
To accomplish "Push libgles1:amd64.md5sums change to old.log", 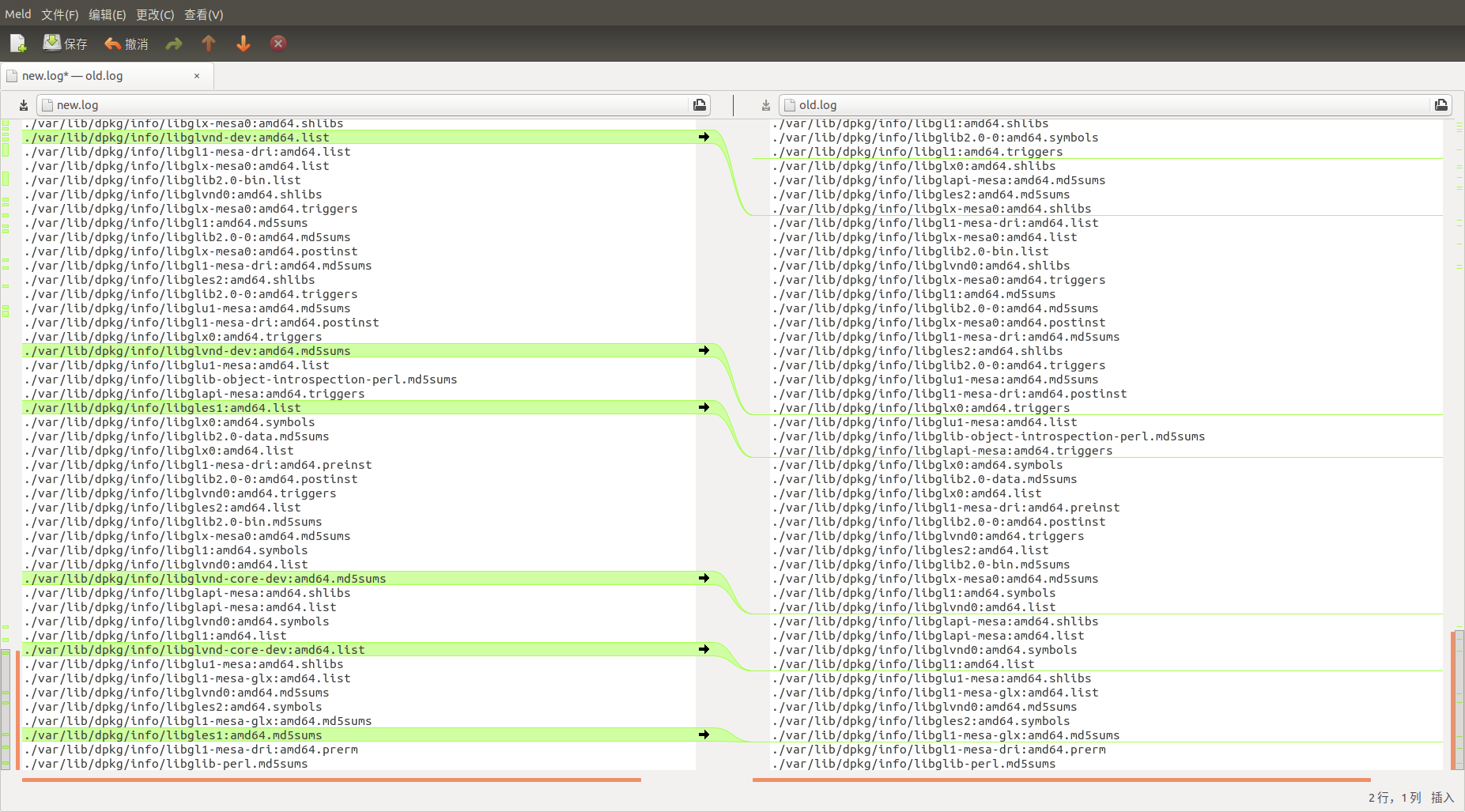I will tap(704, 735).
